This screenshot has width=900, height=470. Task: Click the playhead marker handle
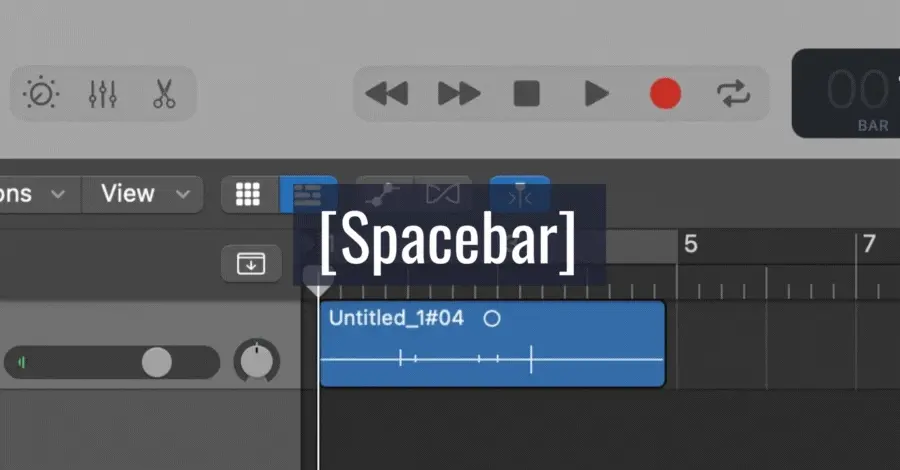pos(318,281)
